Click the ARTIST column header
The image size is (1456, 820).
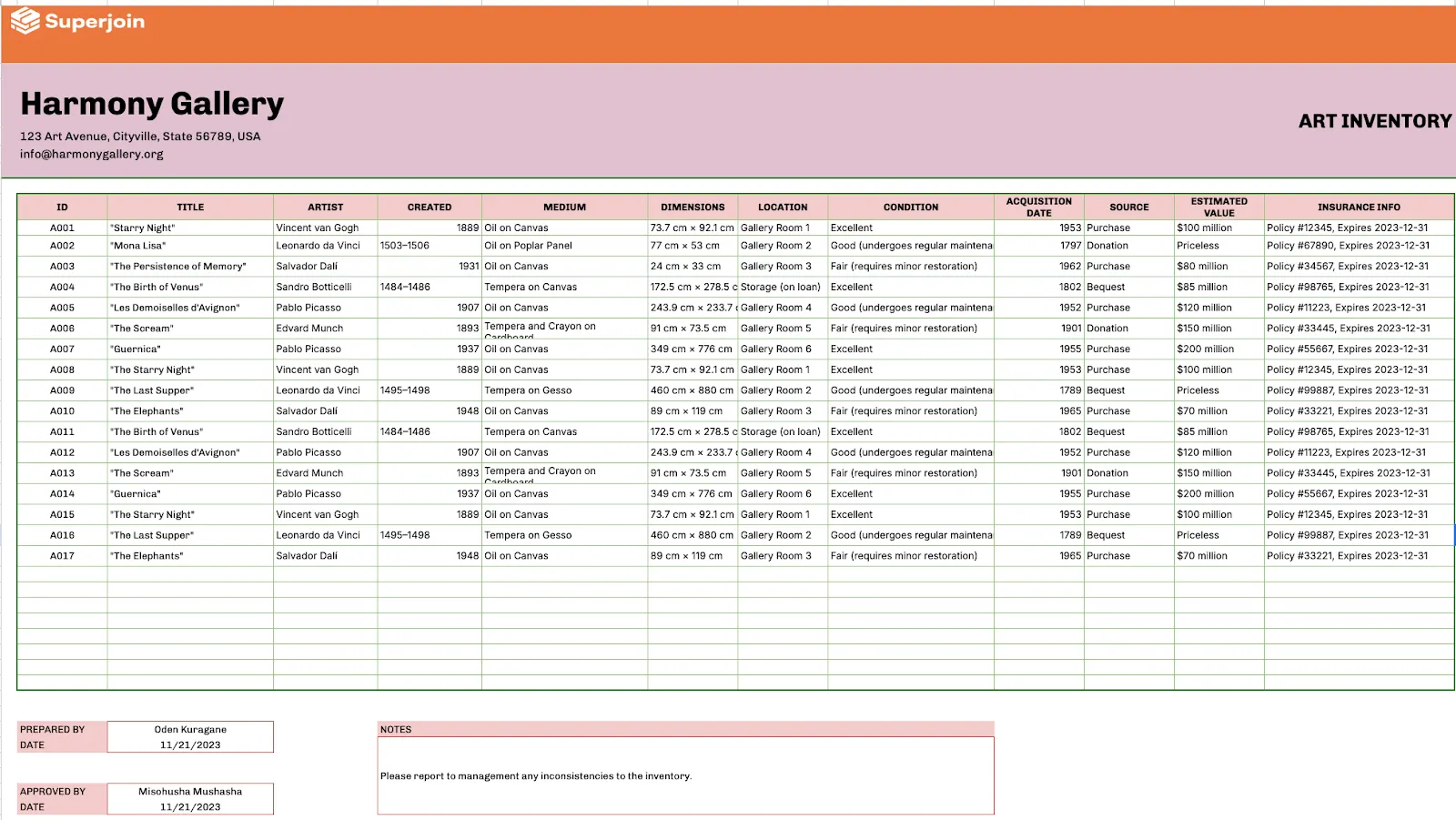326,208
